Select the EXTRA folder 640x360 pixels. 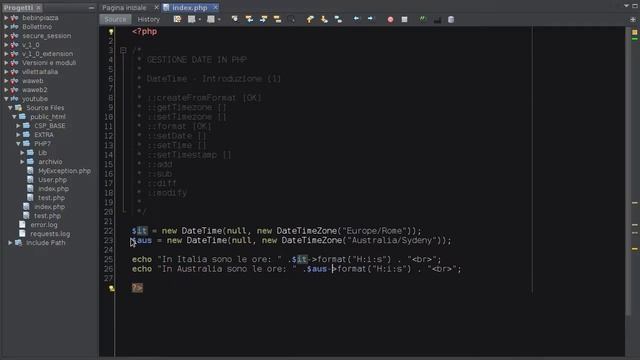[44, 135]
